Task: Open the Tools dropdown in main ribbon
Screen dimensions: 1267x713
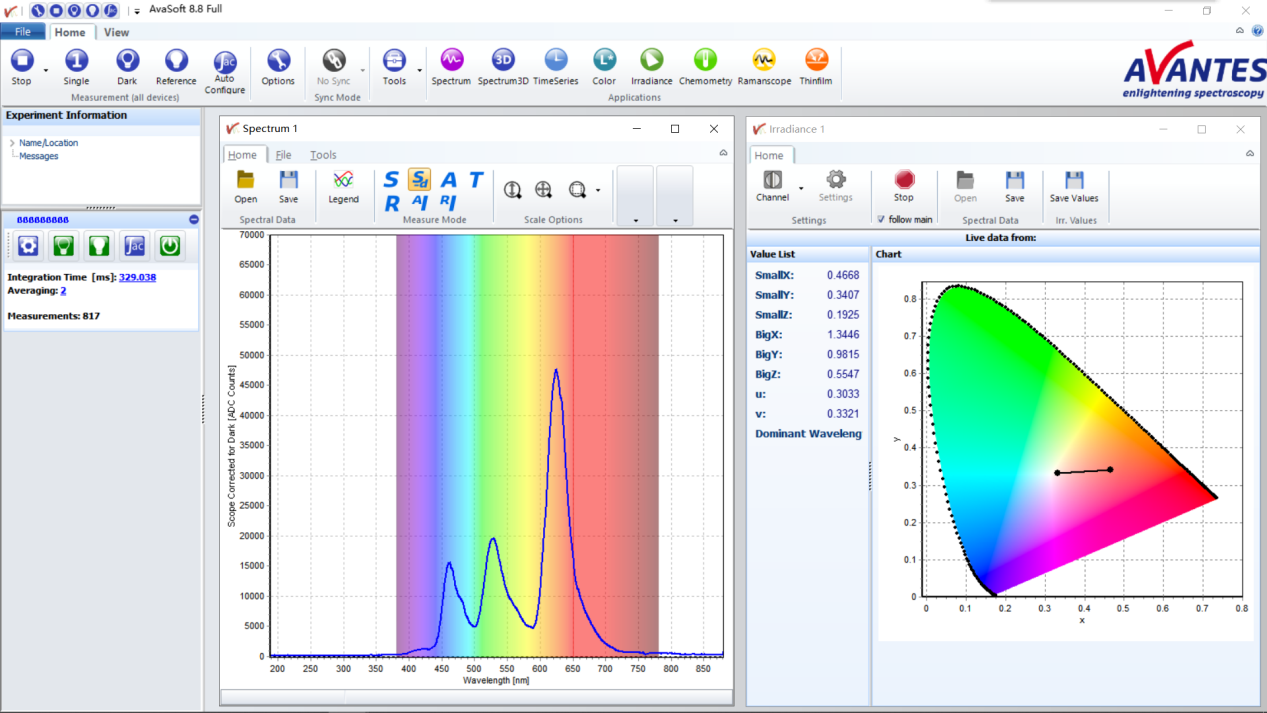Action: pyautogui.click(x=419, y=71)
